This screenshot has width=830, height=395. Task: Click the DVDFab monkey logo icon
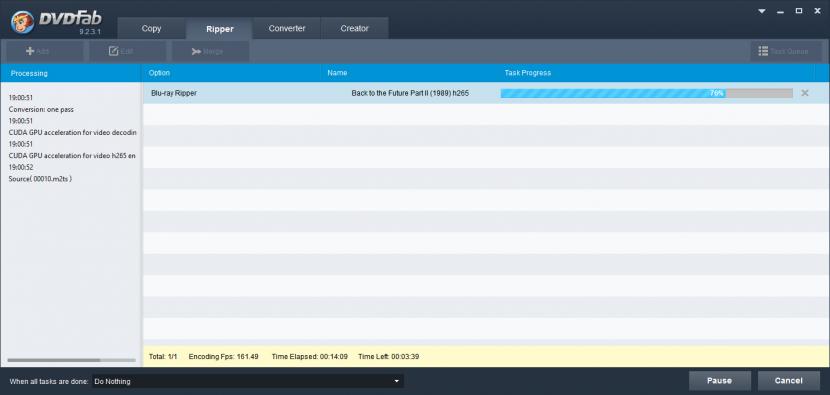(x=22, y=22)
